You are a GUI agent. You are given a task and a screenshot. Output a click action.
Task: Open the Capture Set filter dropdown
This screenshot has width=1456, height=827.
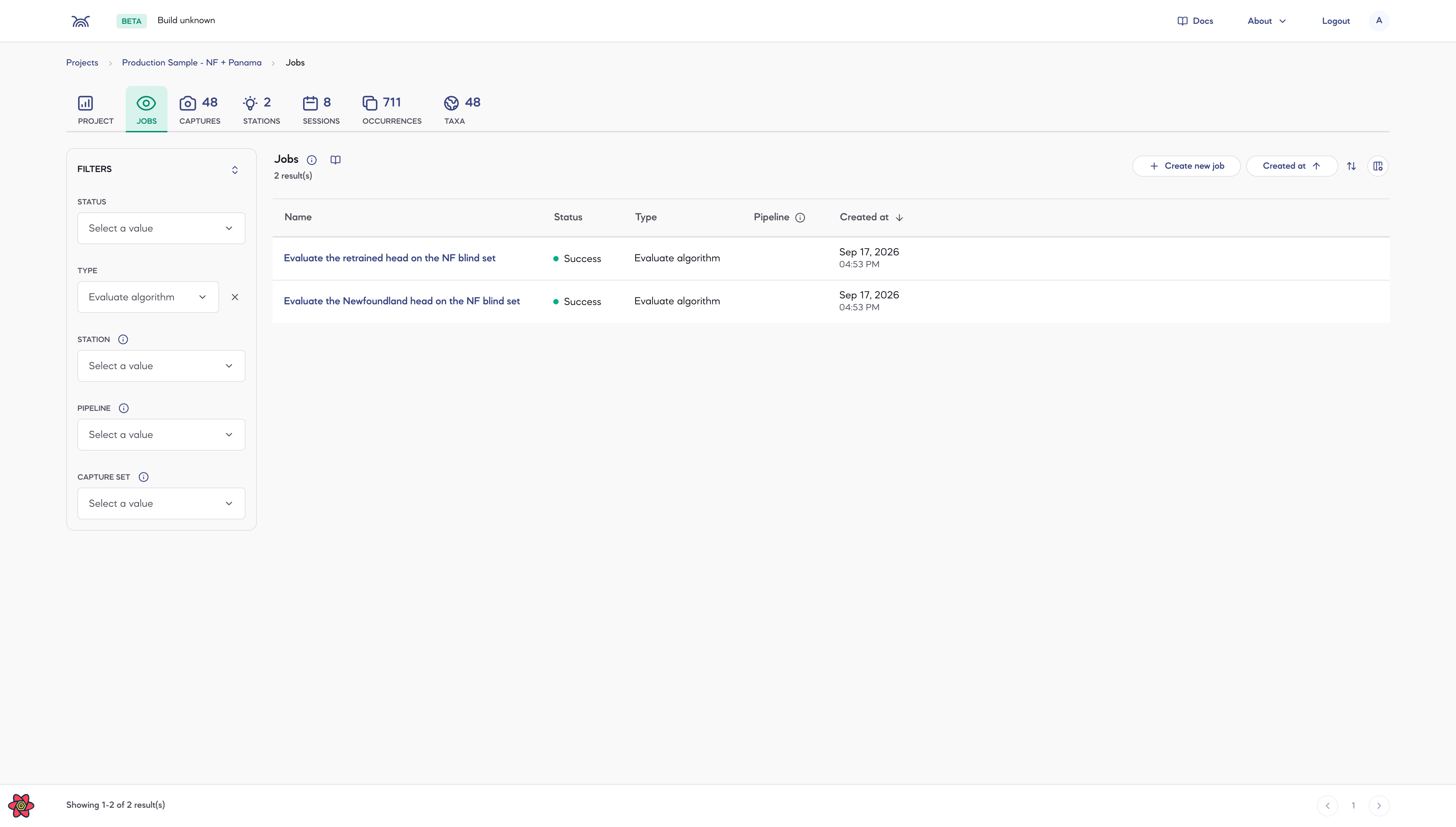coord(161,503)
